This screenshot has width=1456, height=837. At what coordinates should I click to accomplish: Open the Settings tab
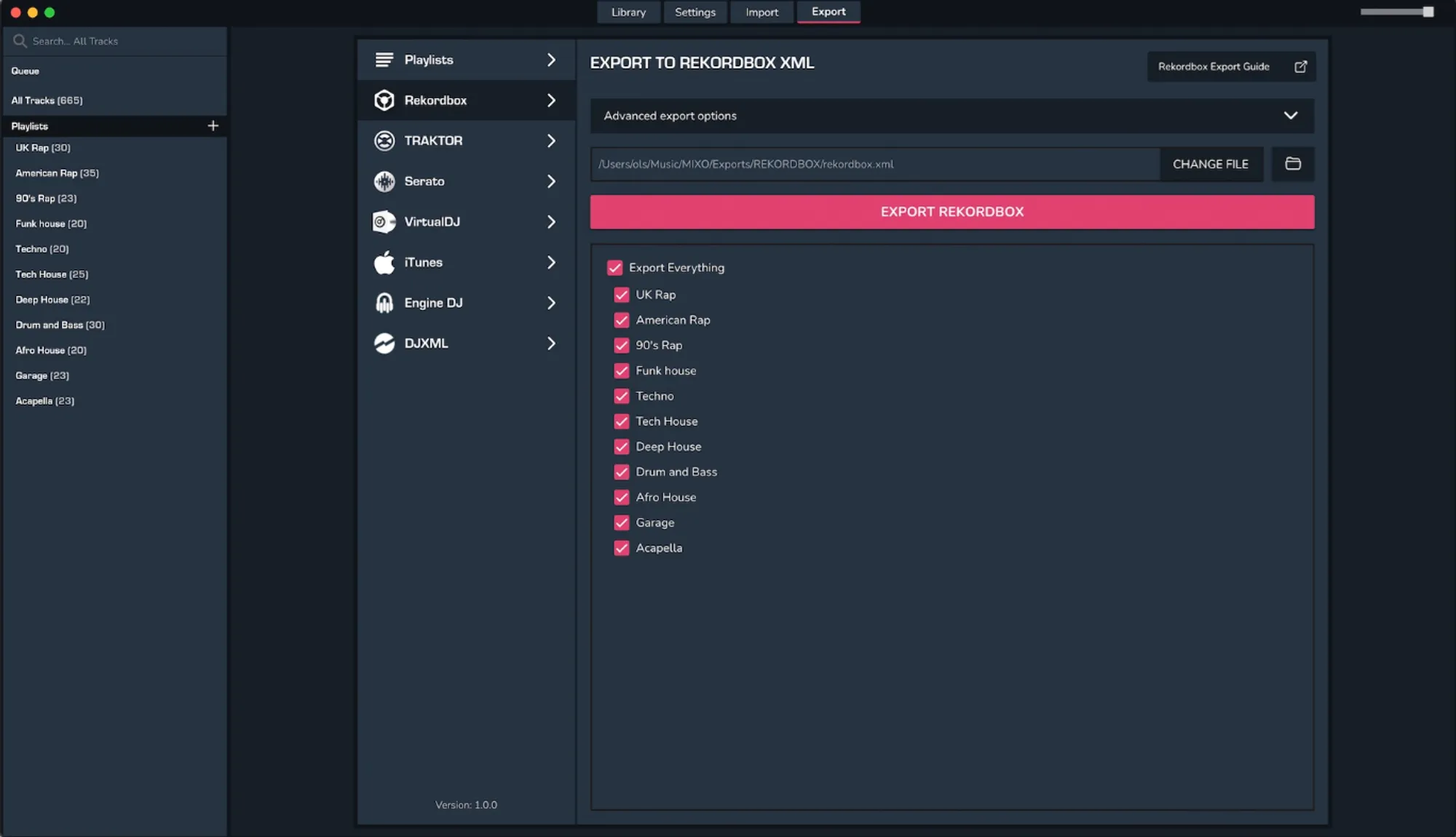[x=695, y=12]
